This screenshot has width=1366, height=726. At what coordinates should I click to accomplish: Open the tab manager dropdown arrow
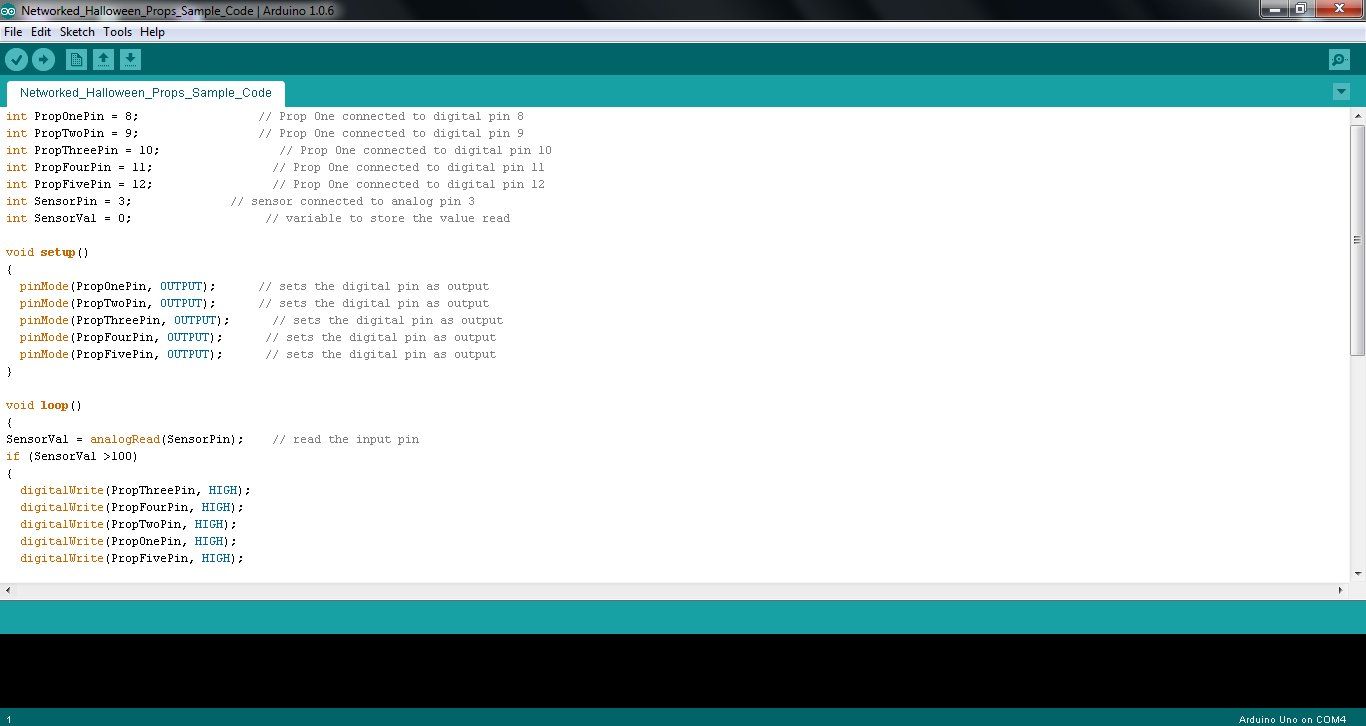(1341, 91)
